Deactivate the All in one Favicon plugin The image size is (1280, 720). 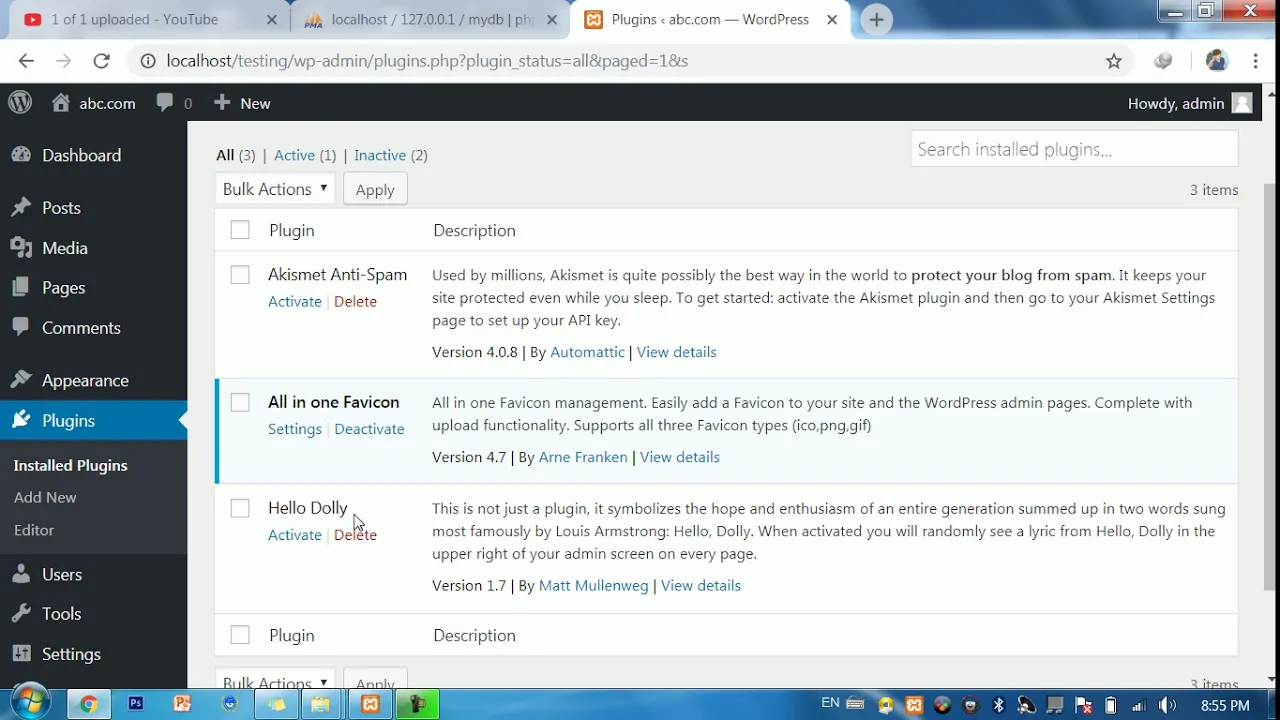point(369,429)
